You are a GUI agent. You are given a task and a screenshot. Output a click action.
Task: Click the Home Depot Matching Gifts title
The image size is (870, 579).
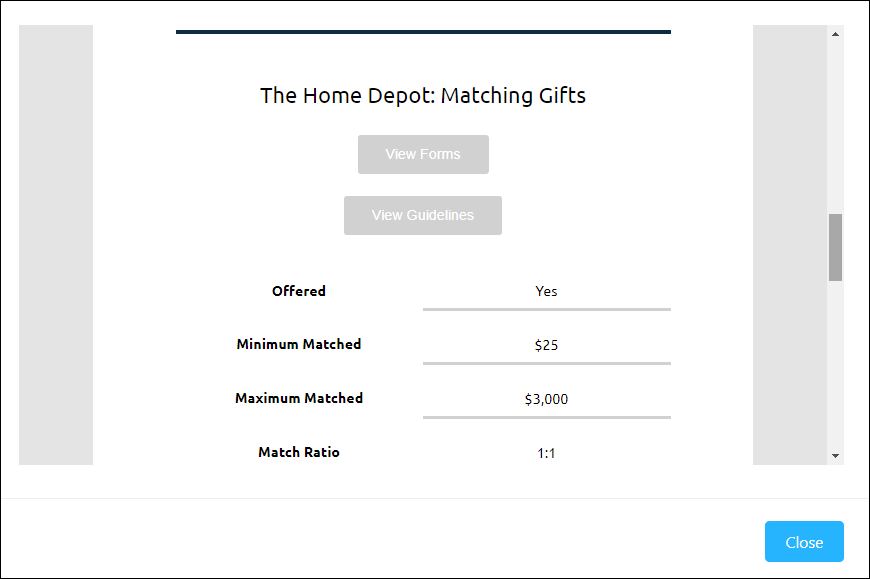pos(422,95)
